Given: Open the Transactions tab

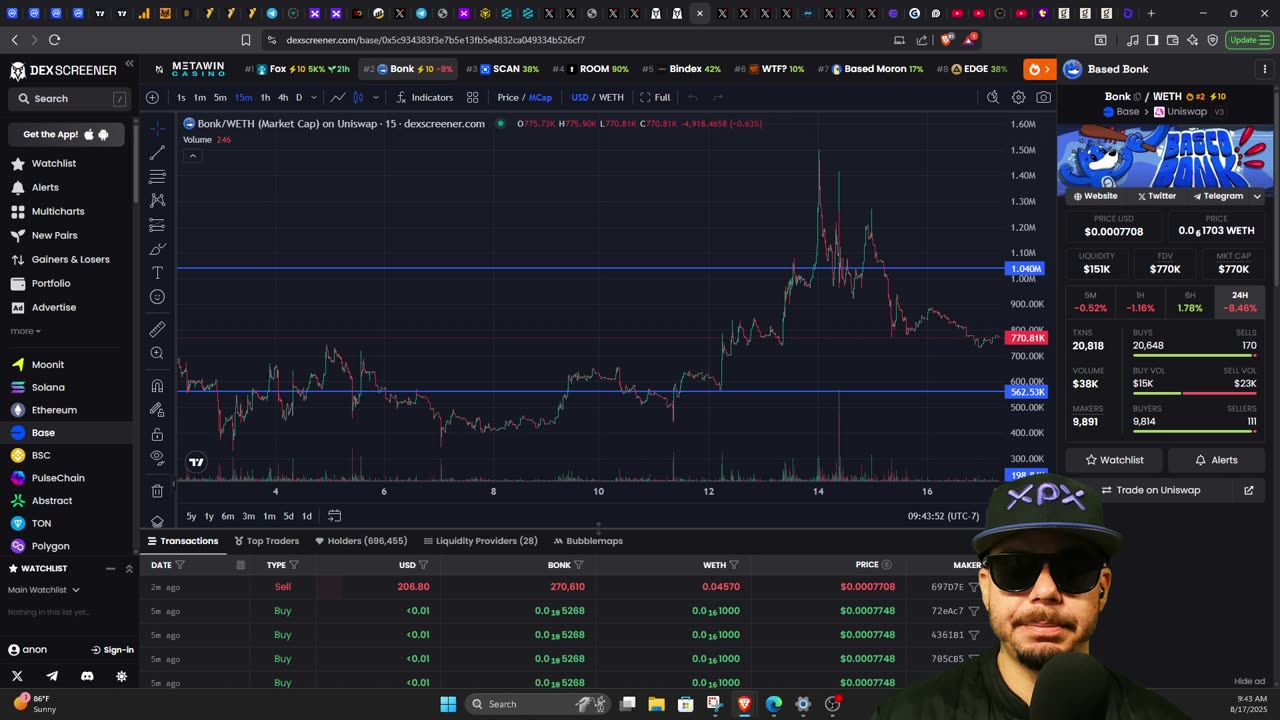Looking at the screenshot, I should point(182,541).
